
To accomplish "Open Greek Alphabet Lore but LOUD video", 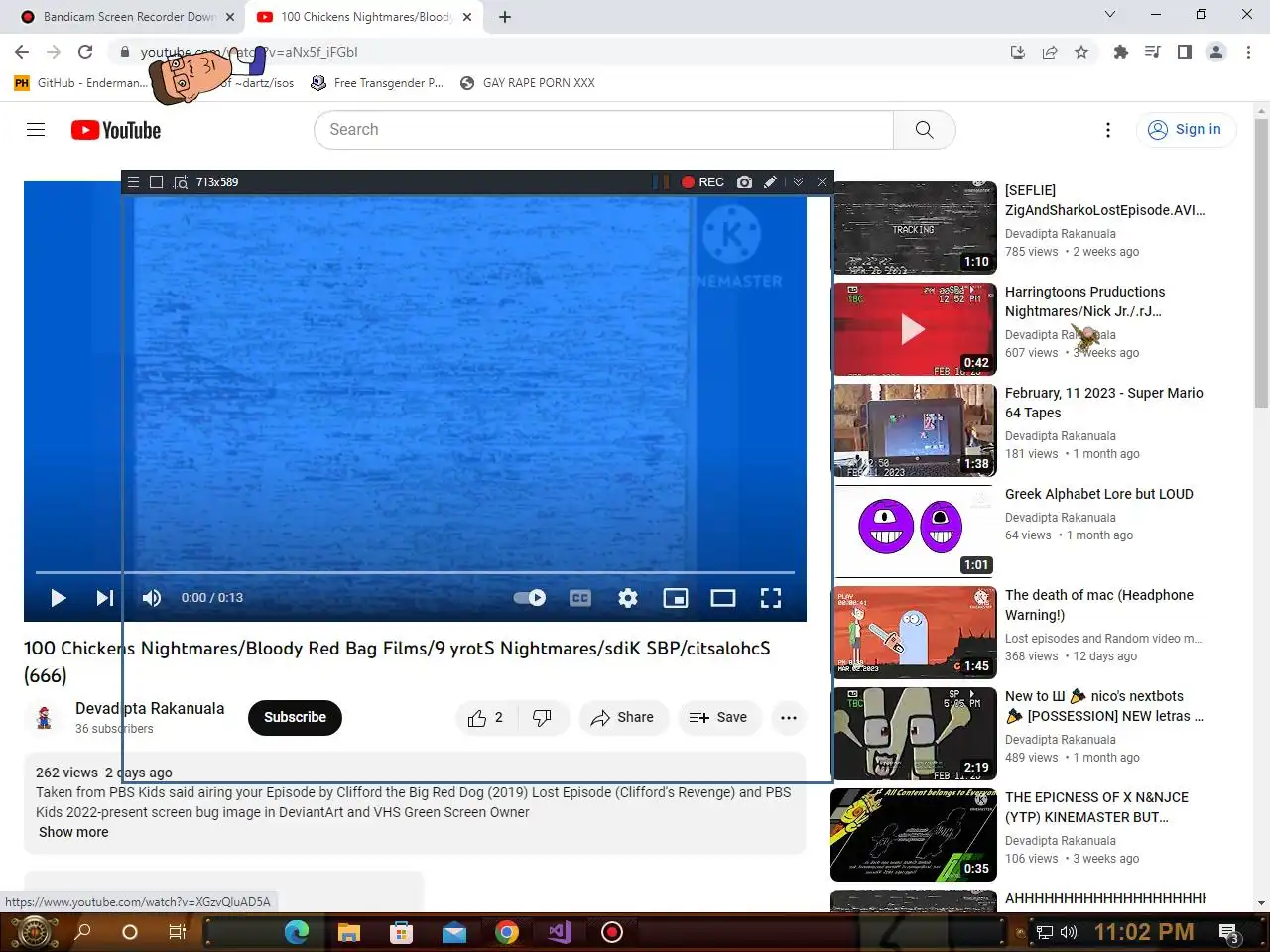I will click(x=1099, y=494).
